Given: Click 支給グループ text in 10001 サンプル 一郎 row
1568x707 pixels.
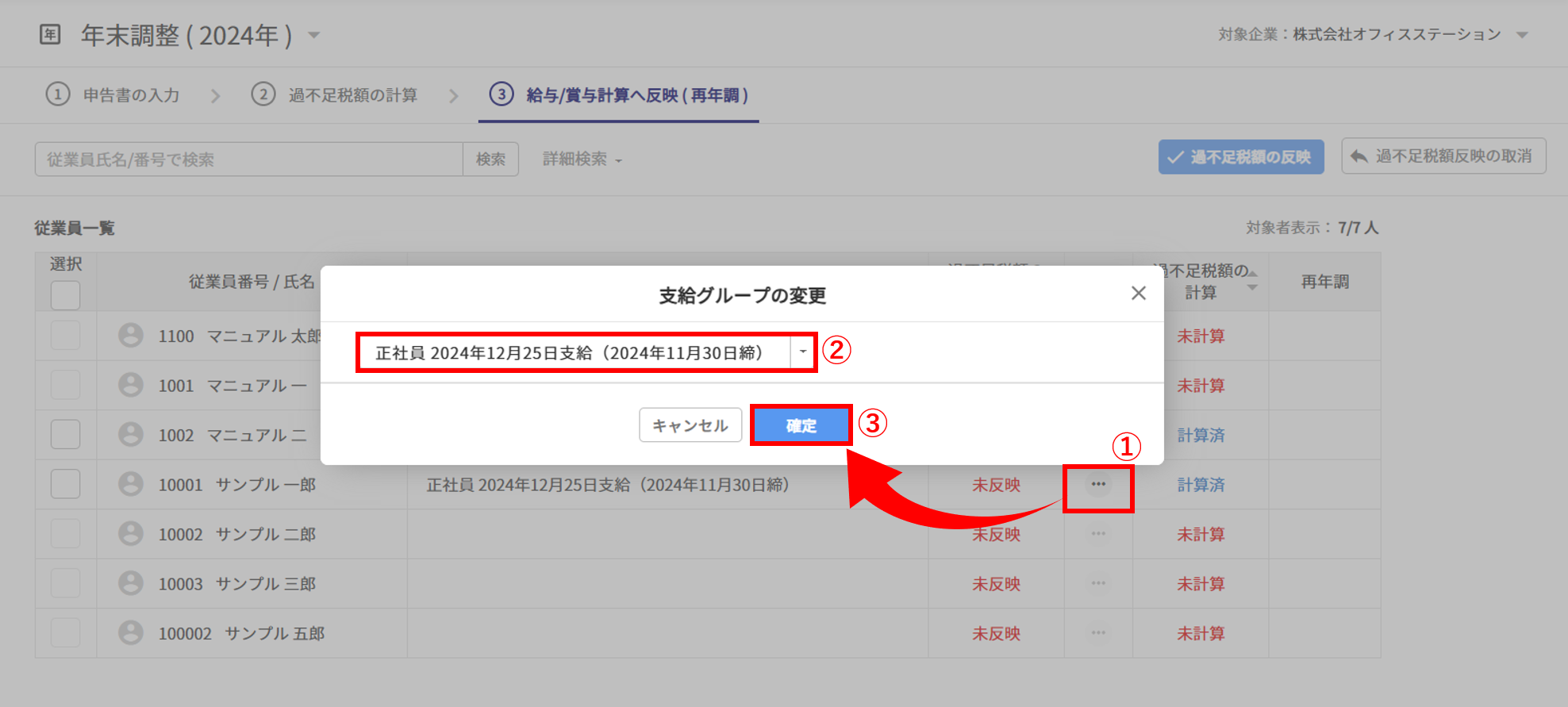Looking at the screenshot, I should [x=608, y=485].
